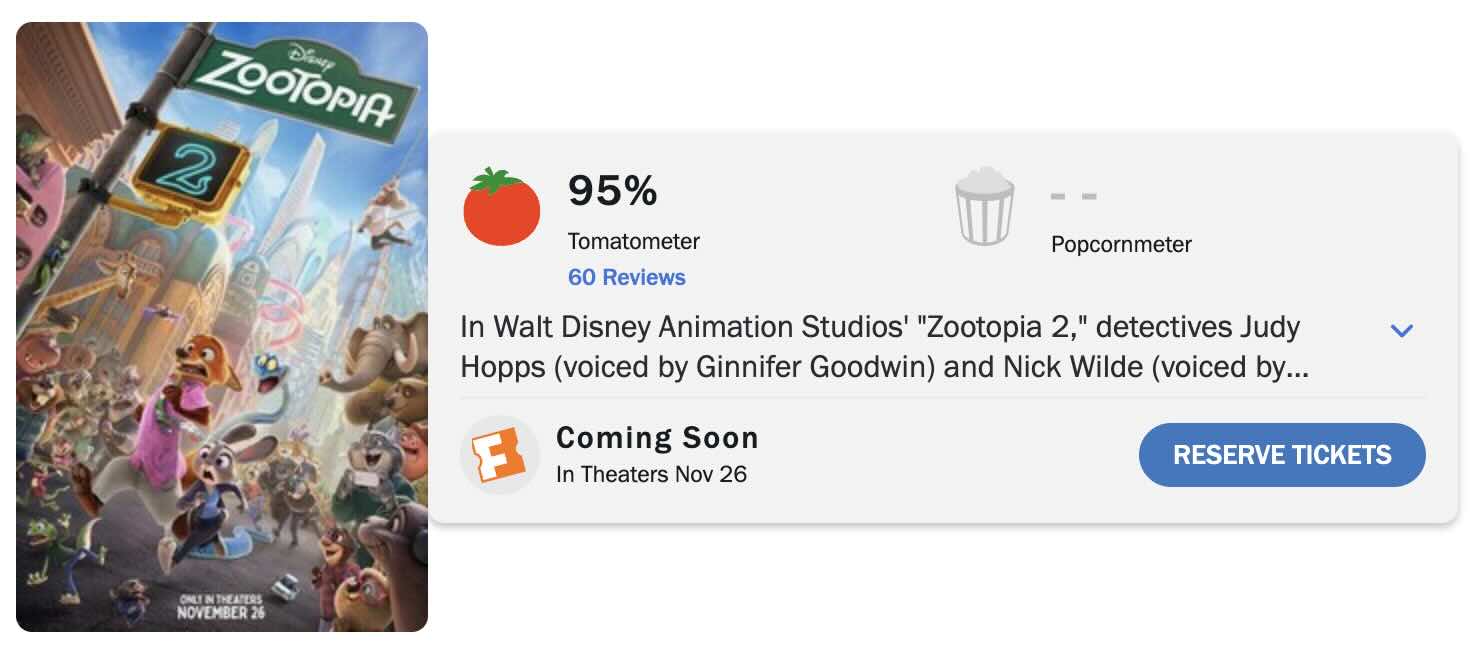Open the 60 Reviews link
The image size is (1482, 646).
click(x=627, y=277)
